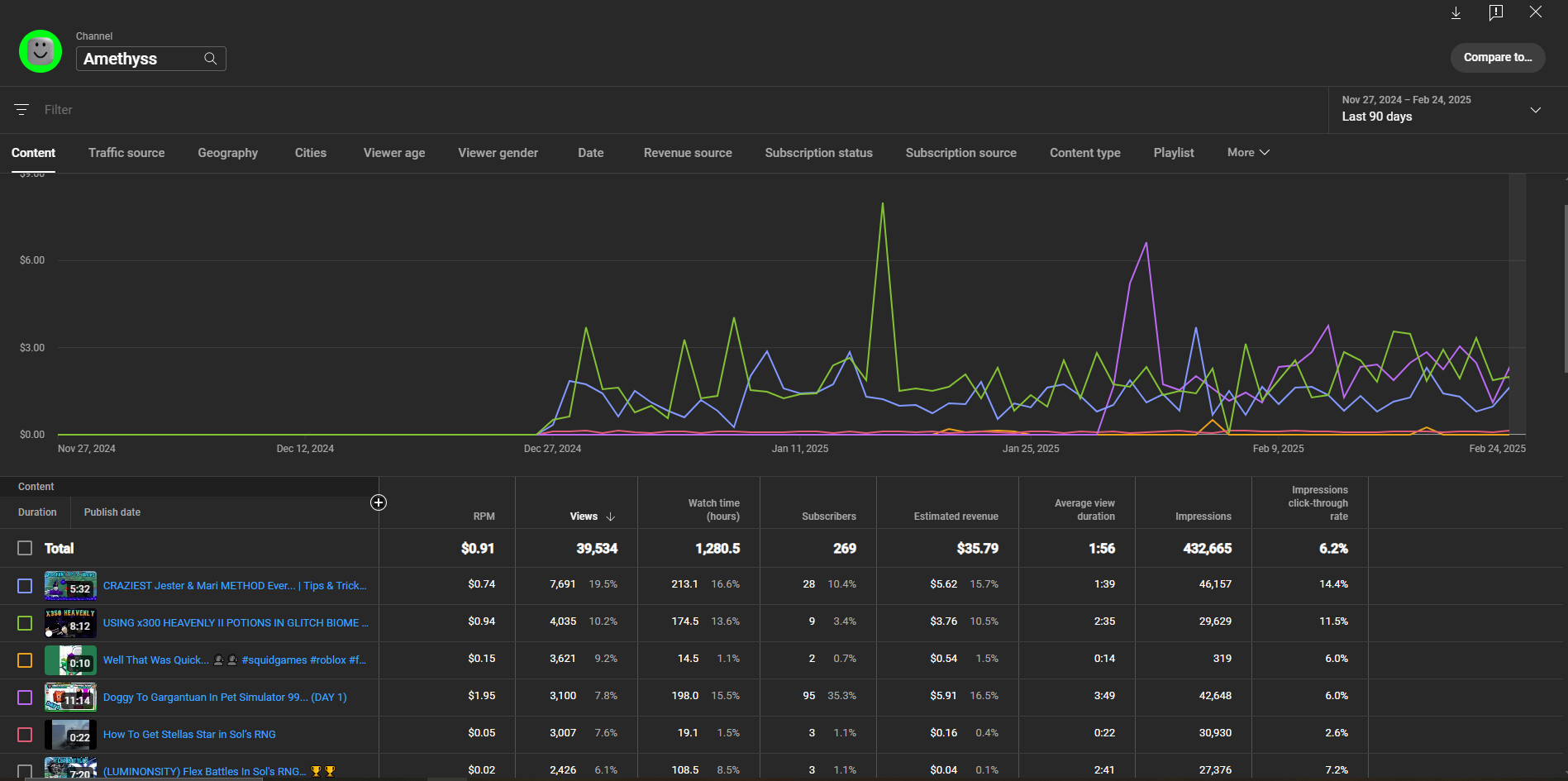Image resolution: width=1568 pixels, height=781 pixels.
Task: Open the filter icon
Action: point(21,109)
